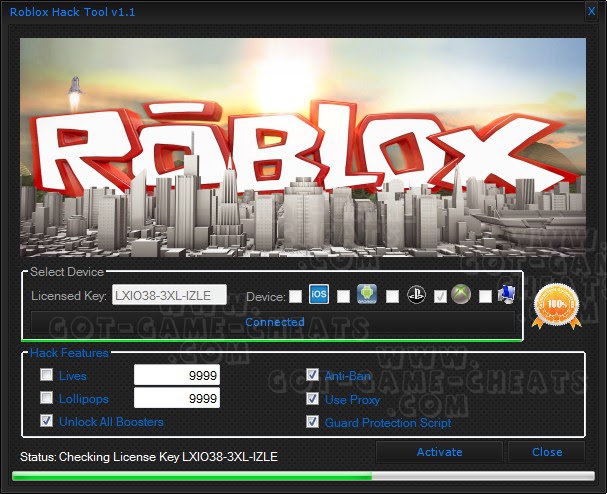This screenshot has height=494, width=607.
Task: Click the 'Anti-Ban' label text
Action: [348, 376]
